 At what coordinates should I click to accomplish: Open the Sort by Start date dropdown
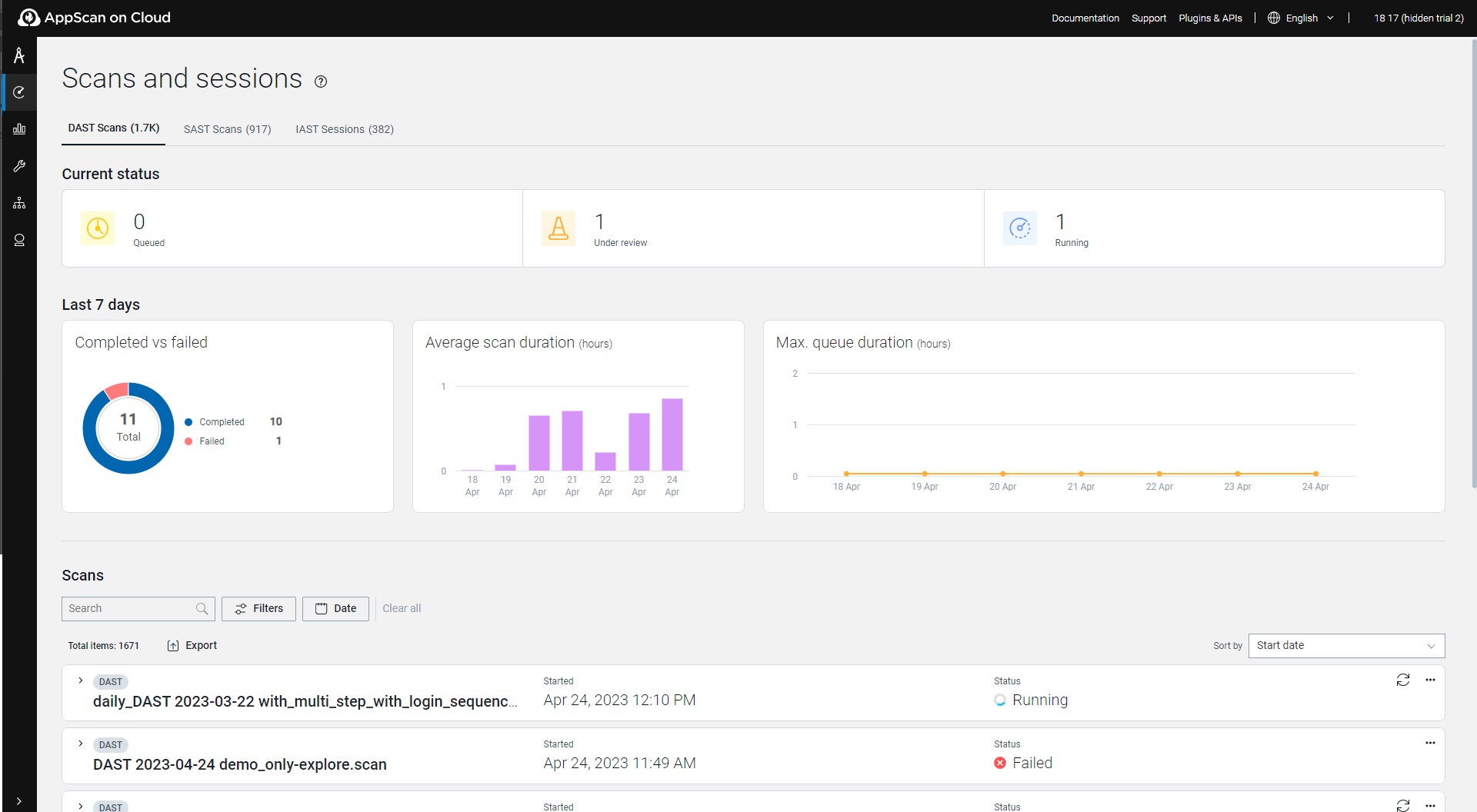click(x=1345, y=646)
